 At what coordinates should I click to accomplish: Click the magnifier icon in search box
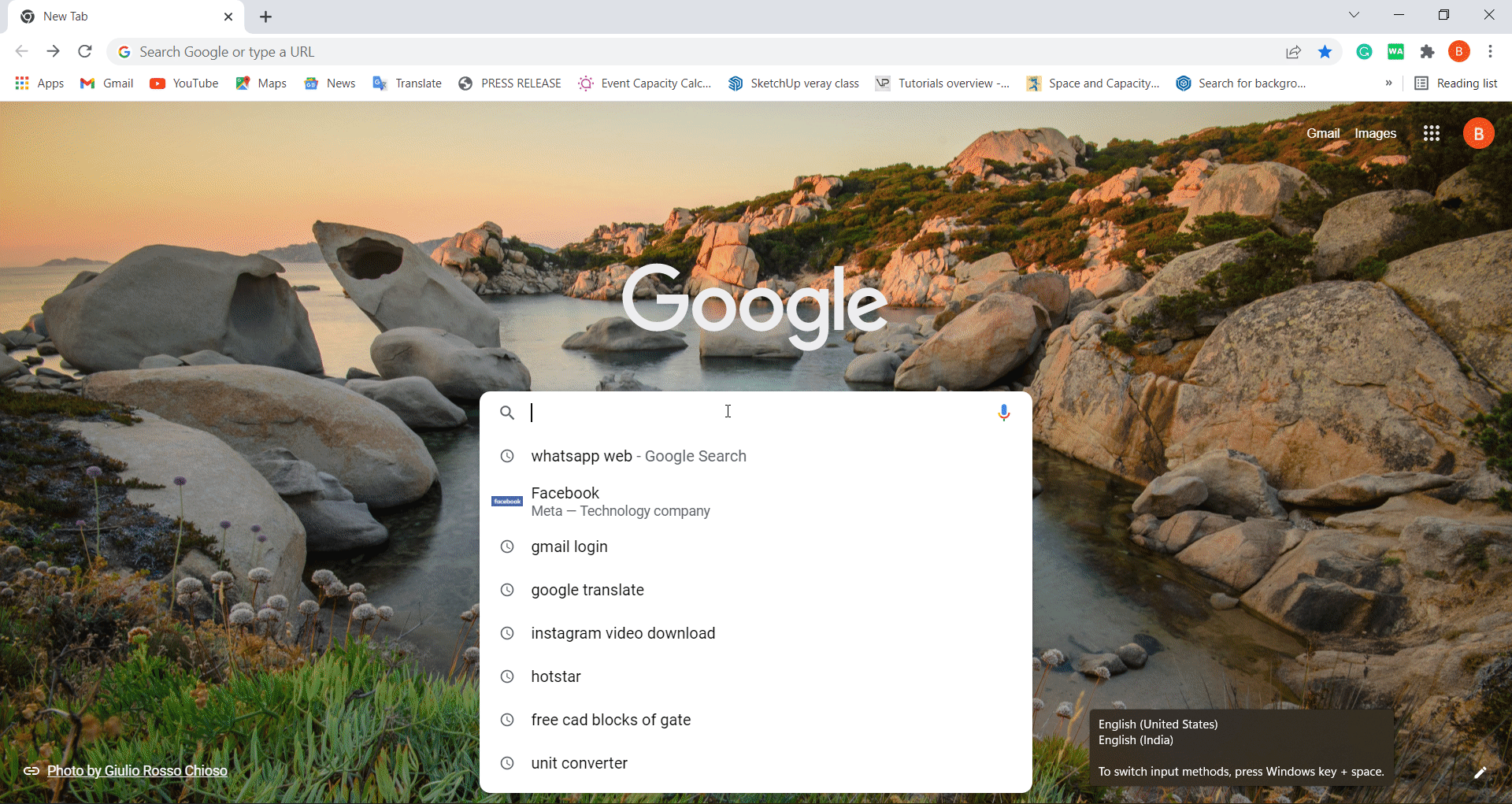point(507,413)
